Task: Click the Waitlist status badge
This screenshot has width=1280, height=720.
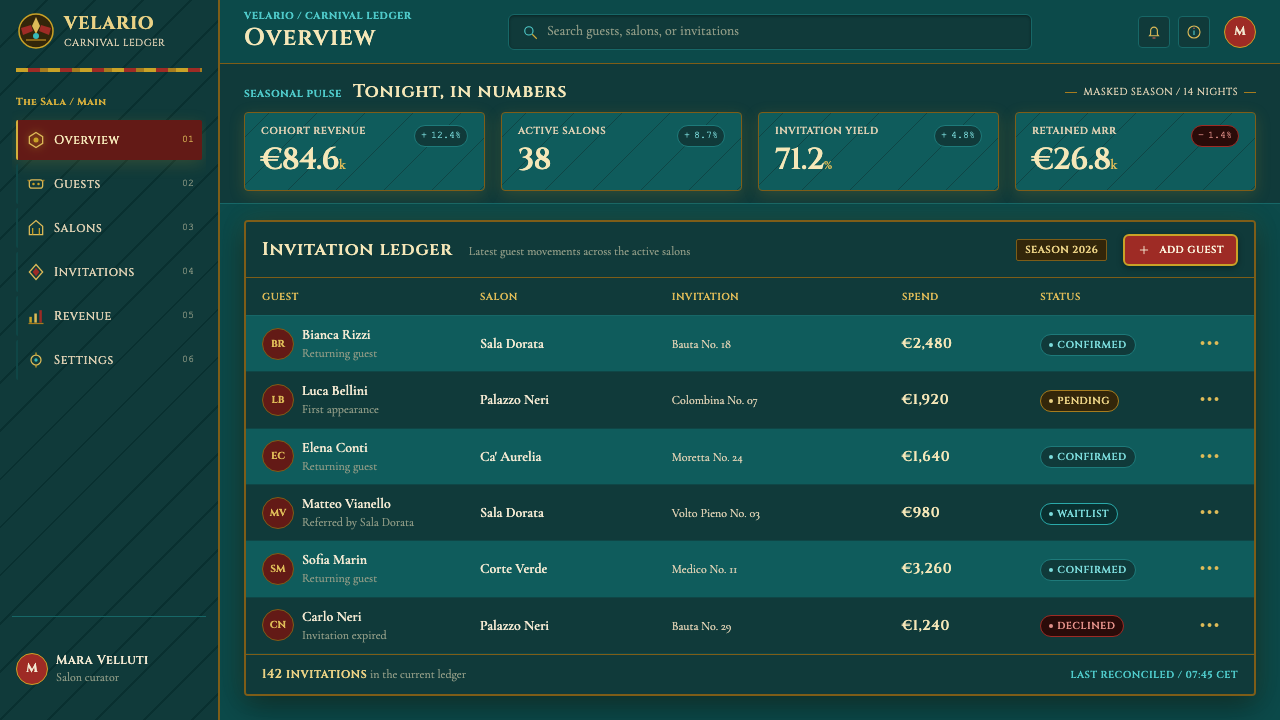Action: point(1079,514)
